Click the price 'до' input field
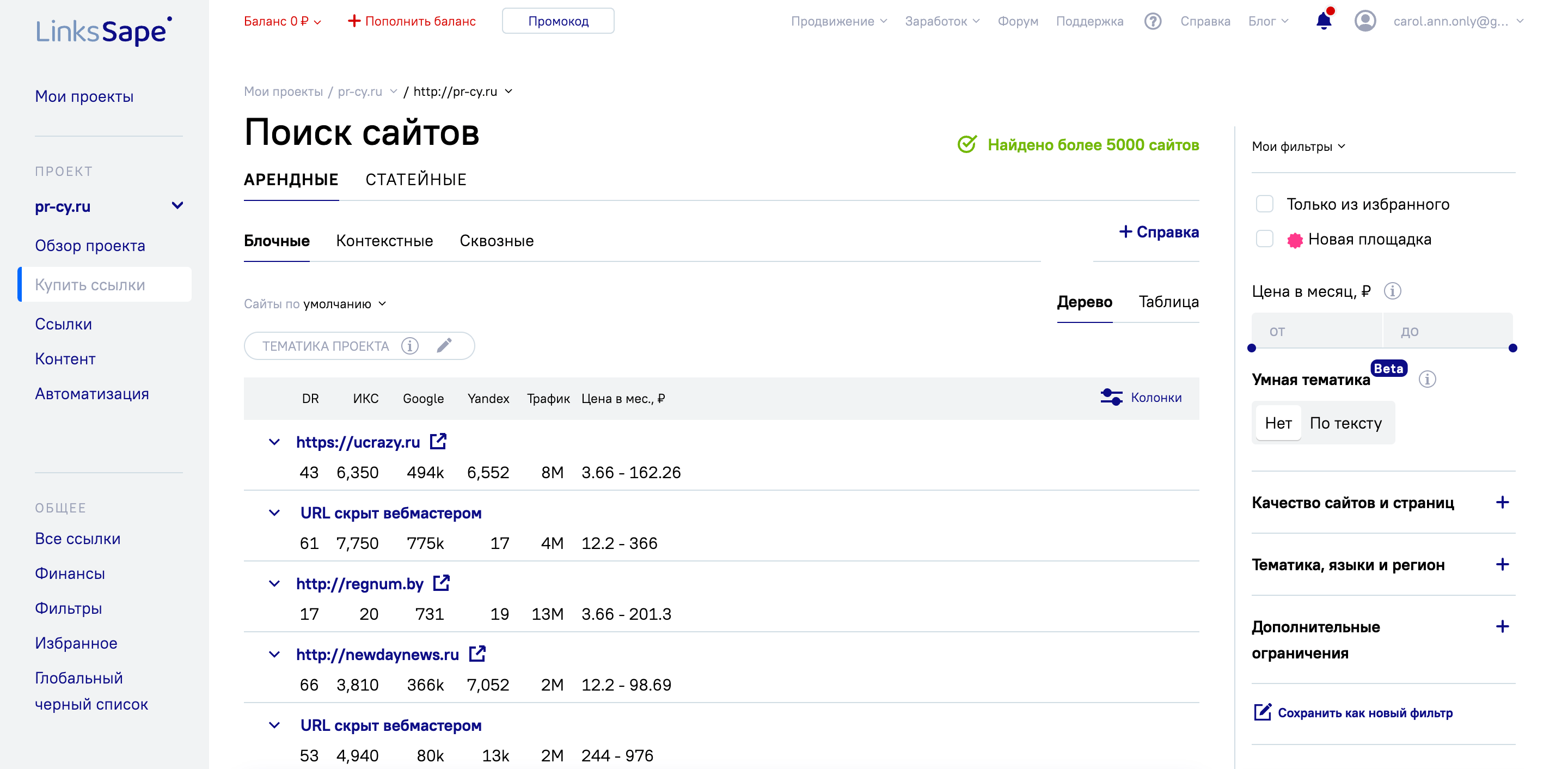Image resolution: width=1568 pixels, height=769 pixels. [x=1448, y=331]
